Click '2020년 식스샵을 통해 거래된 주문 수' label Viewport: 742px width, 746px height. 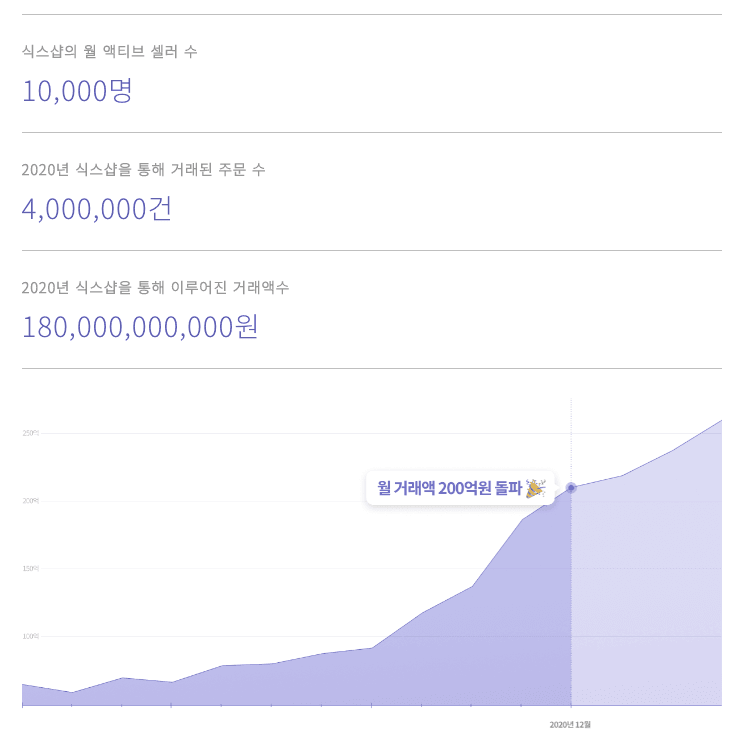pyautogui.click(x=143, y=170)
